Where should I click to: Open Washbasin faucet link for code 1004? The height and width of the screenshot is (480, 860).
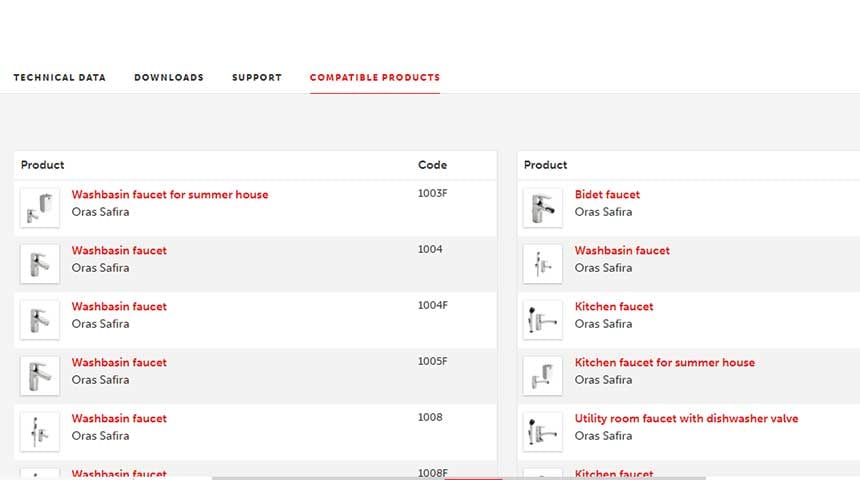119,250
